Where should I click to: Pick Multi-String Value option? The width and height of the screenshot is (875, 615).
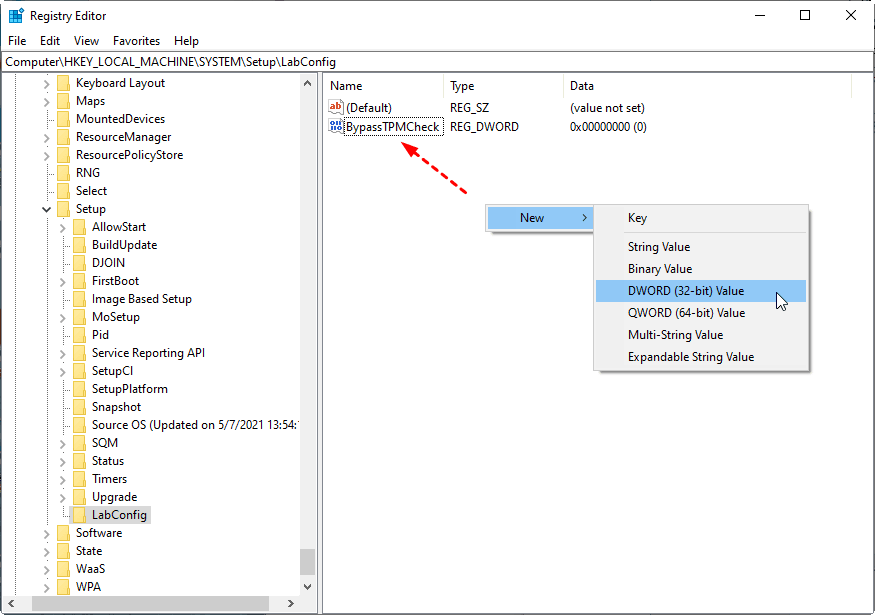pyautogui.click(x=701, y=335)
